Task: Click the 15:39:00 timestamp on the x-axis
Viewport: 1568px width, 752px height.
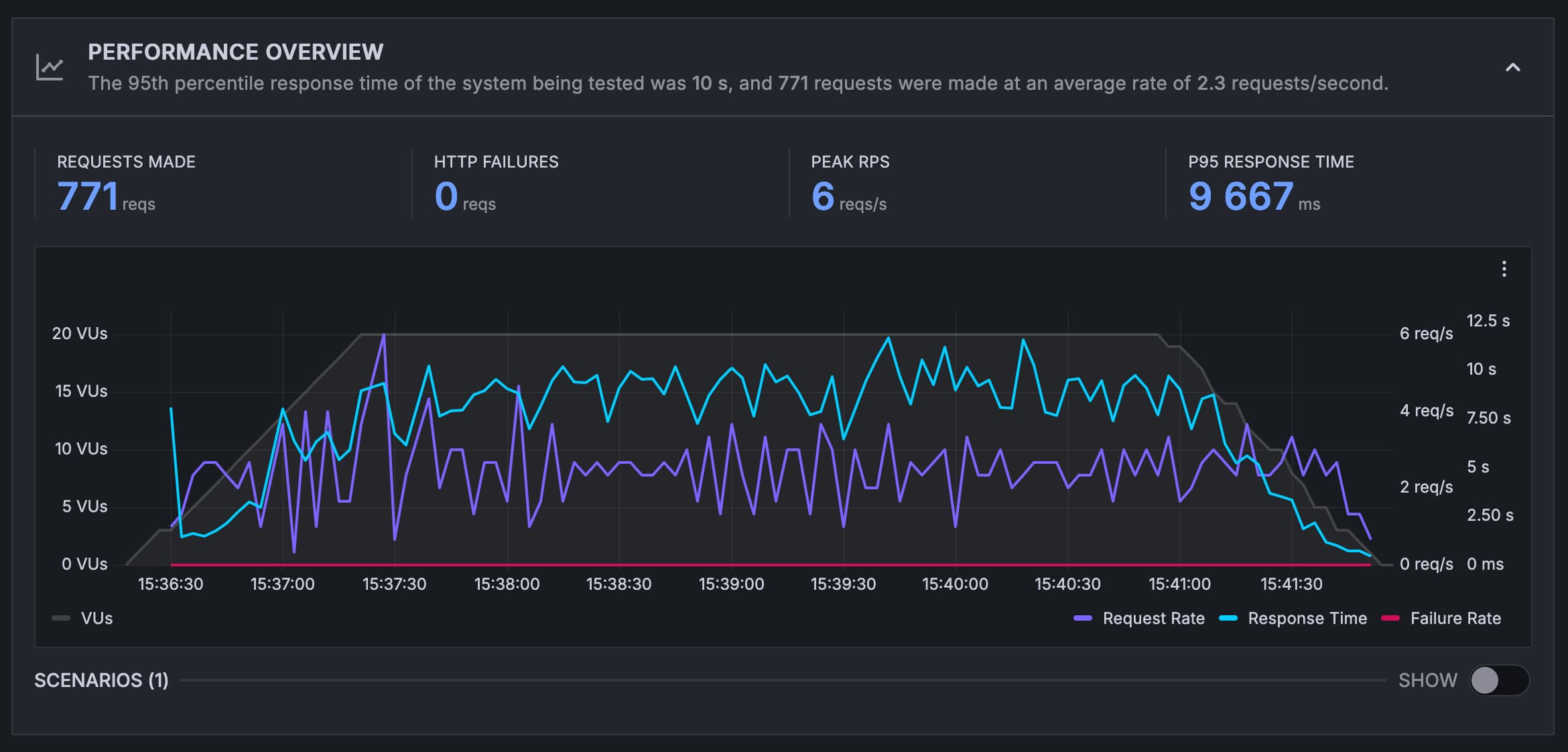Action: tap(732, 584)
